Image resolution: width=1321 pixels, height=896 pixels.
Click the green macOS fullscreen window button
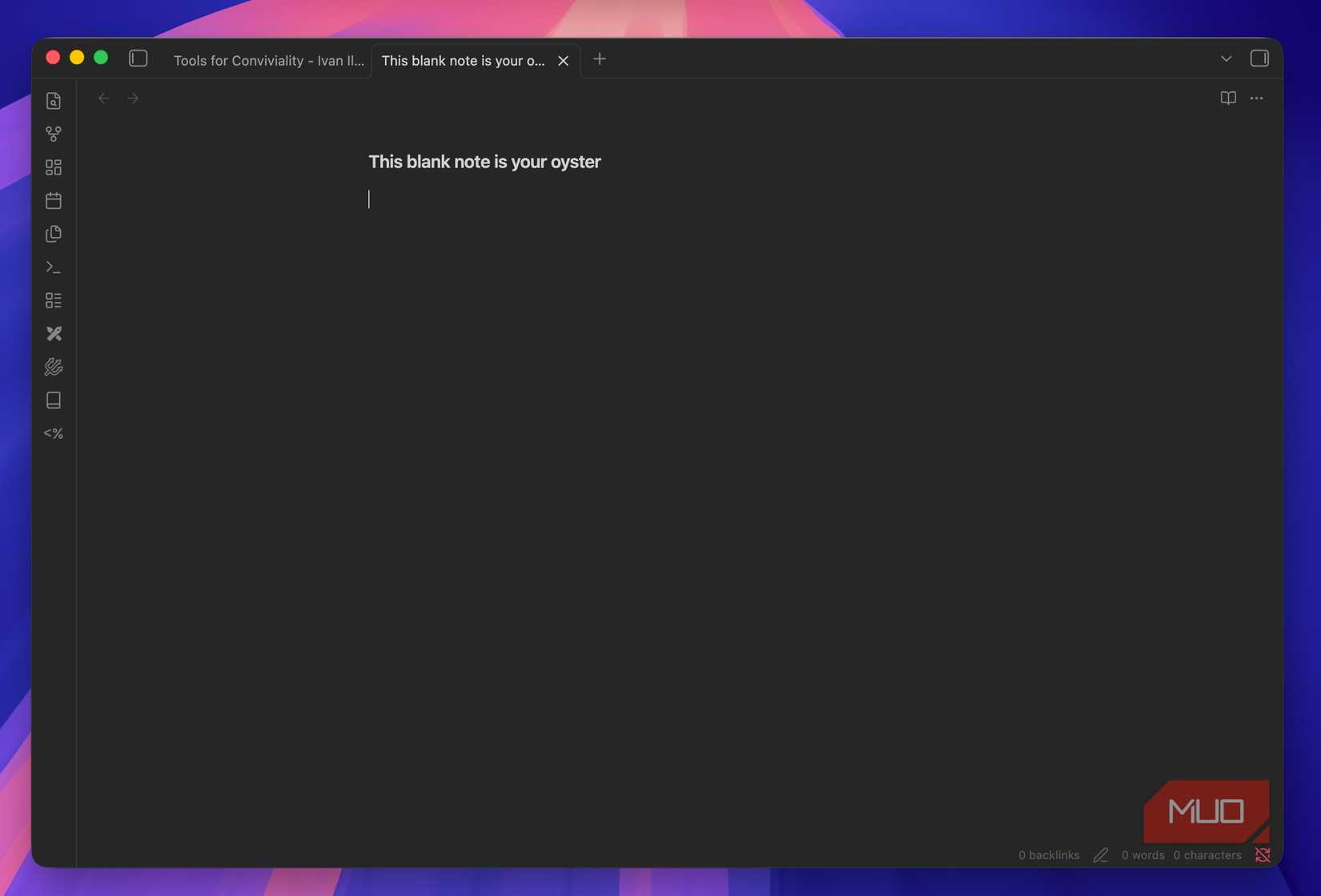(101, 57)
